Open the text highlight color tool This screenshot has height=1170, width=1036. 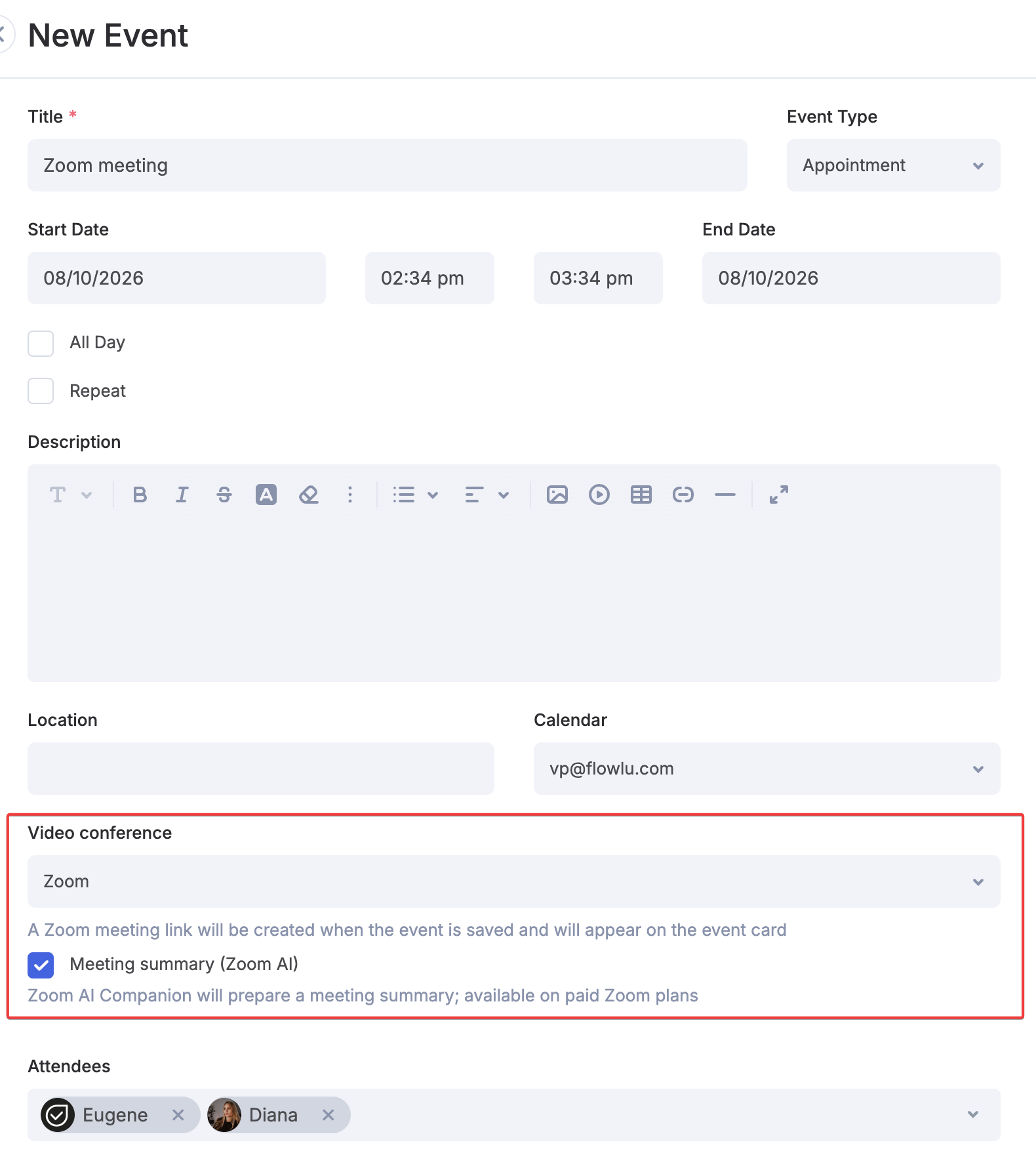(x=266, y=494)
